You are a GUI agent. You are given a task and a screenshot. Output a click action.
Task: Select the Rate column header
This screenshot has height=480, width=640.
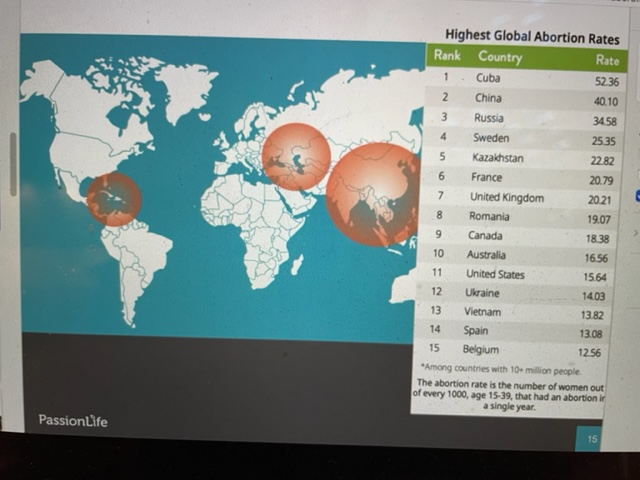click(x=606, y=60)
